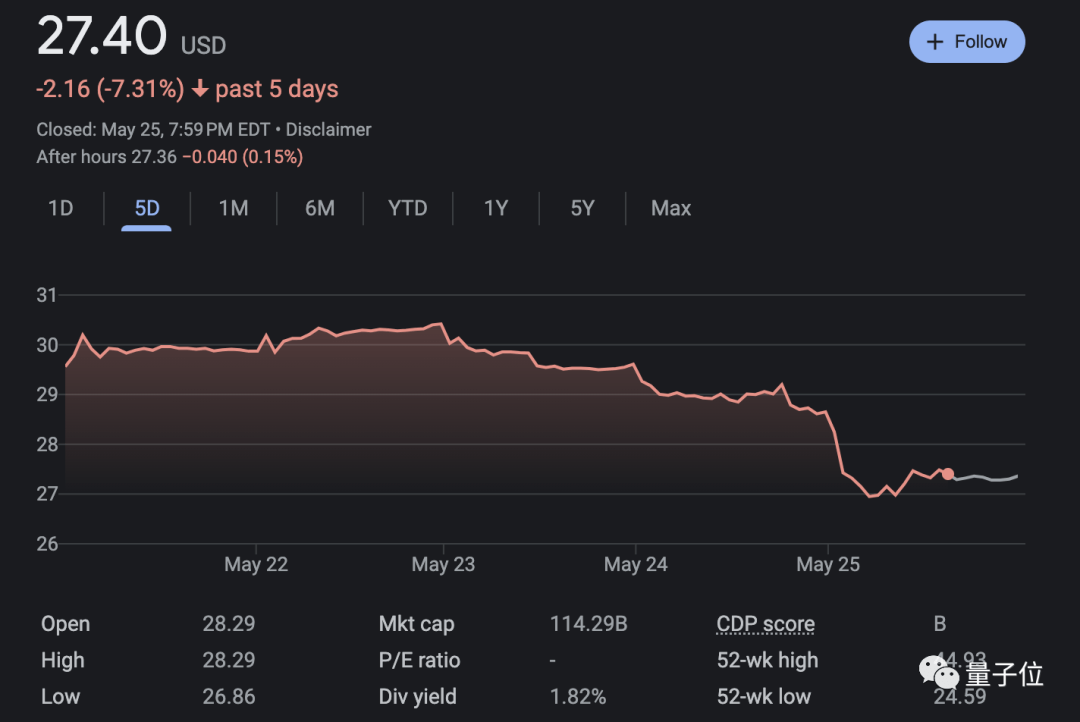This screenshot has height=722, width=1080.
Task: Click the plus icon in Follow button
Action: tap(935, 42)
